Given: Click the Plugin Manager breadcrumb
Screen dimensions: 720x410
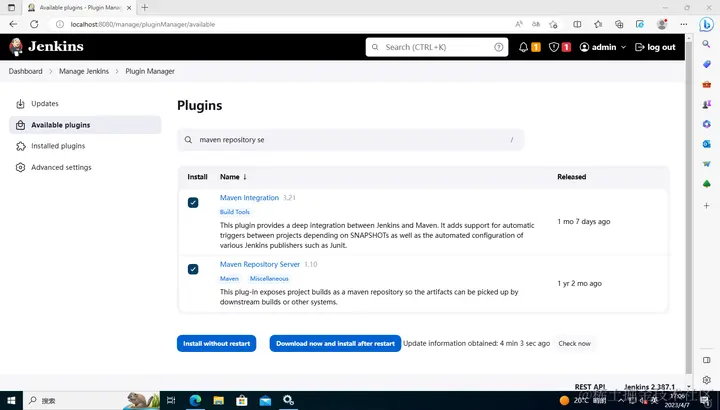Looking at the screenshot, I should click(x=150, y=71).
